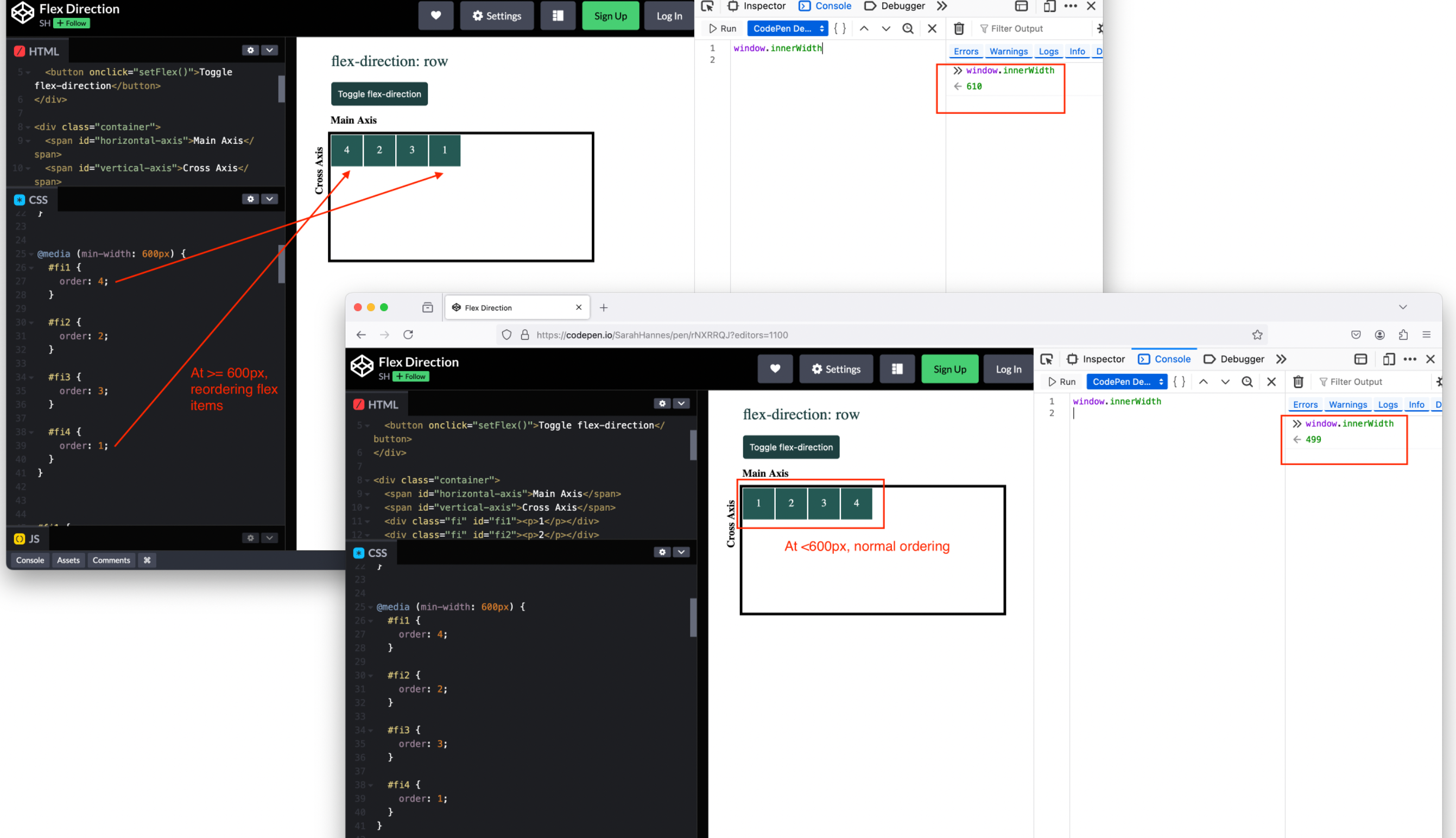1456x838 pixels.
Task: Clear console output trash icon in top devtools
Action: pos(959,28)
